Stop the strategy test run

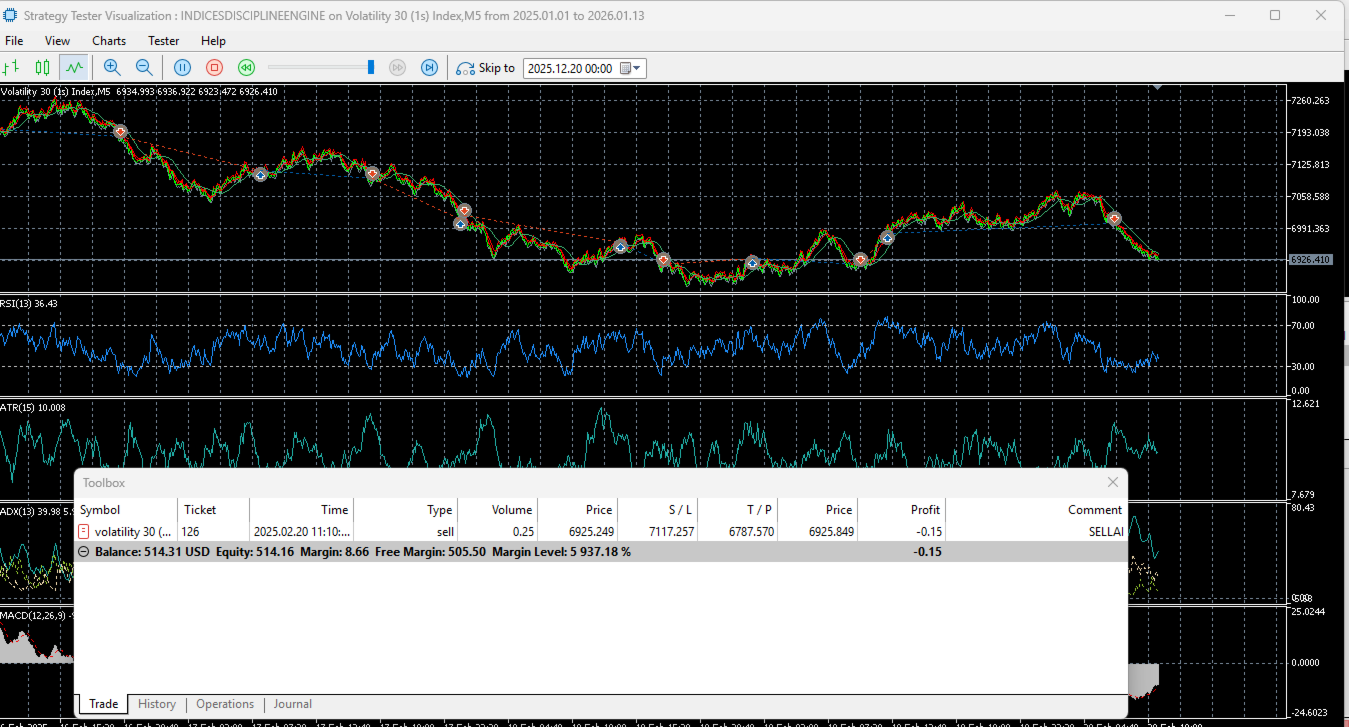point(214,68)
